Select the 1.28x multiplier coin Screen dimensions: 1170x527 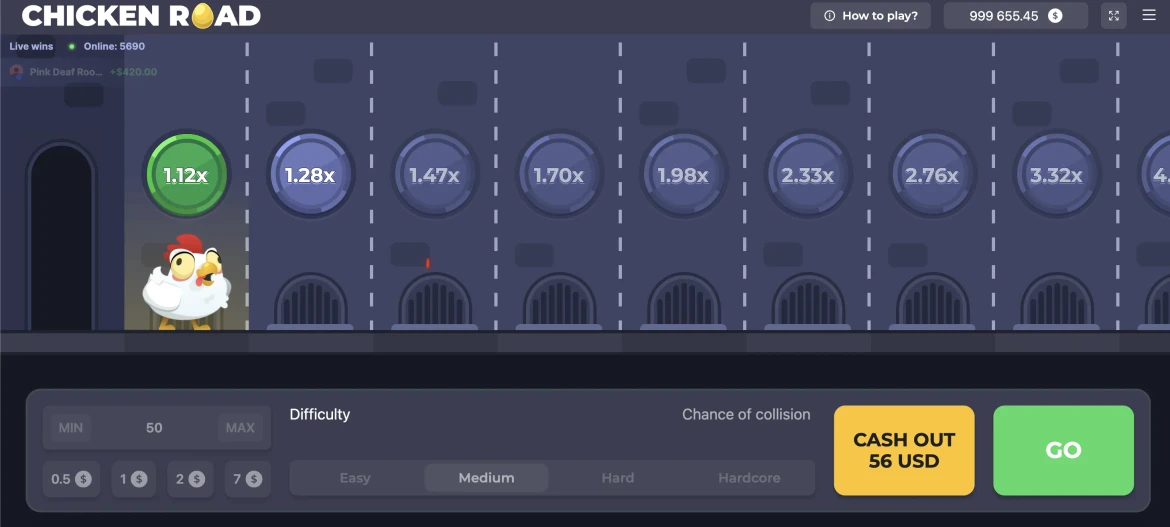(310, 175)
